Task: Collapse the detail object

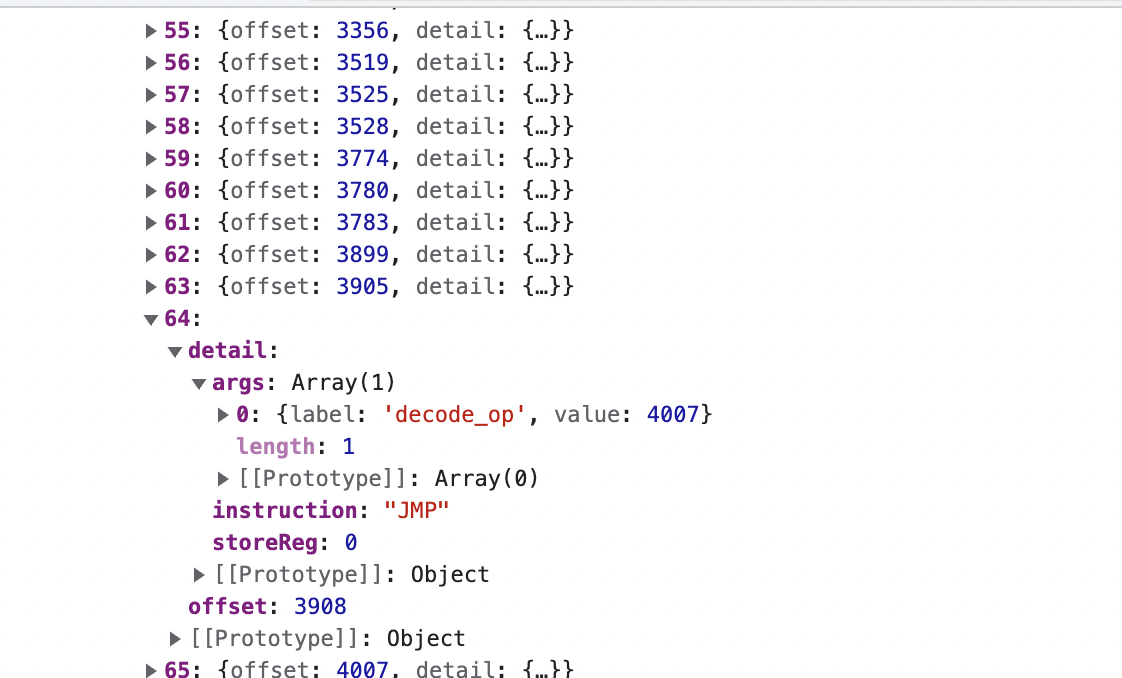Action: [x=175, y=352]
